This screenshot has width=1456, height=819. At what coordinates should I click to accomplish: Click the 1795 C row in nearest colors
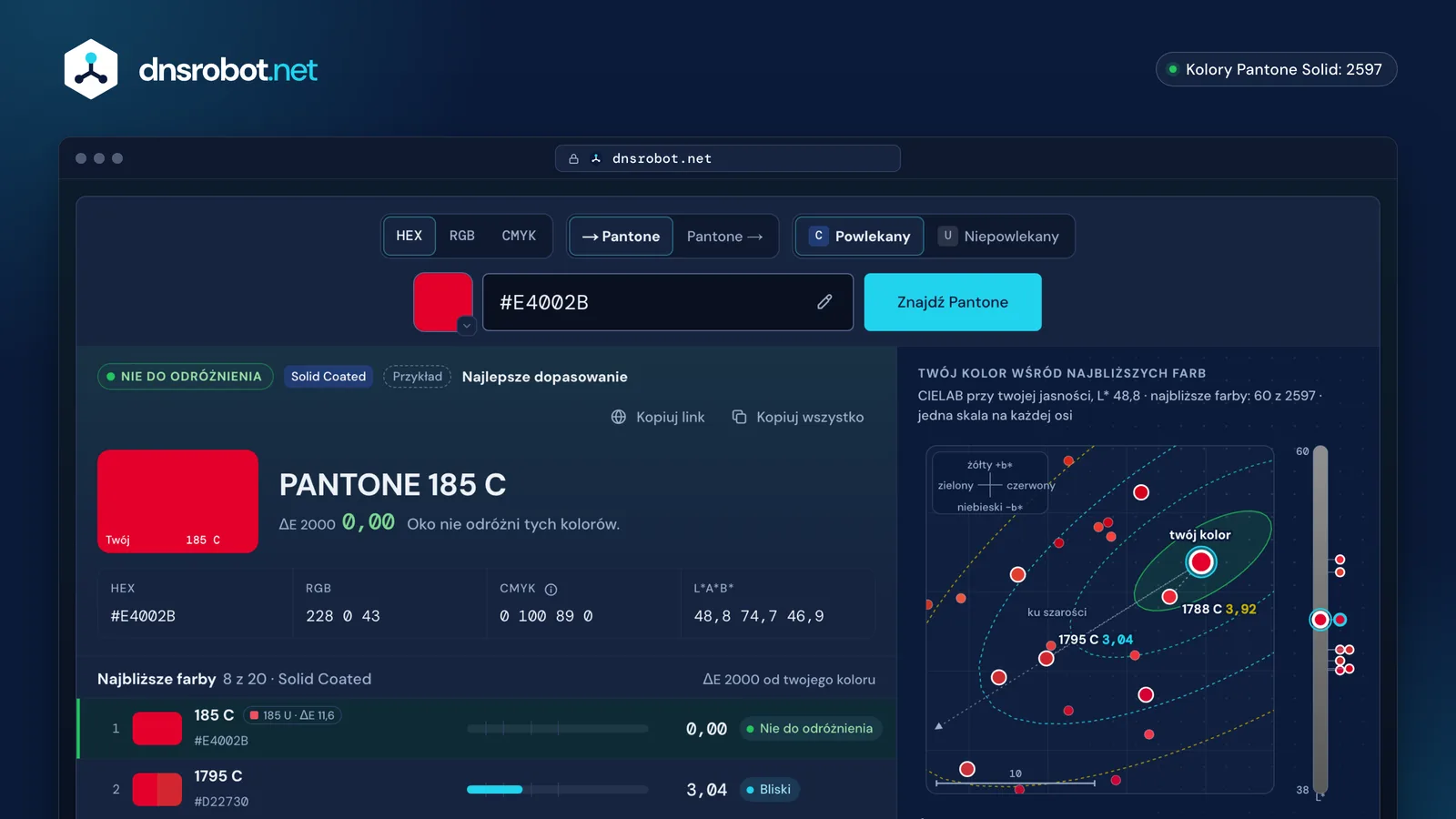coord(487,789)
